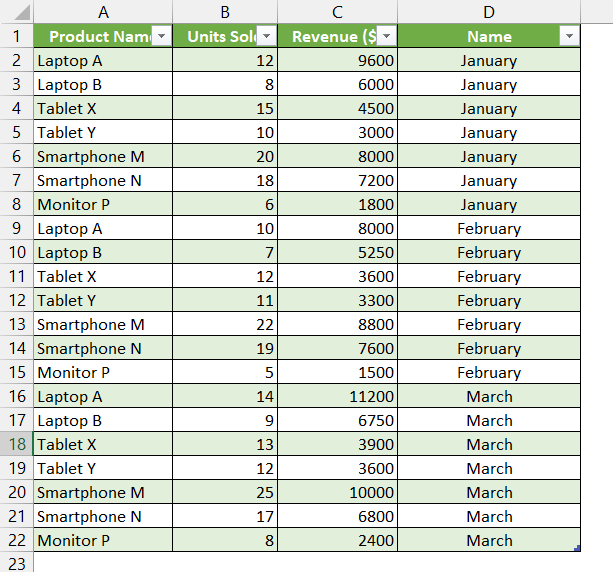Select Monitor P cell in row 22
Screen dimensions: 613x572
click(103, 540)
